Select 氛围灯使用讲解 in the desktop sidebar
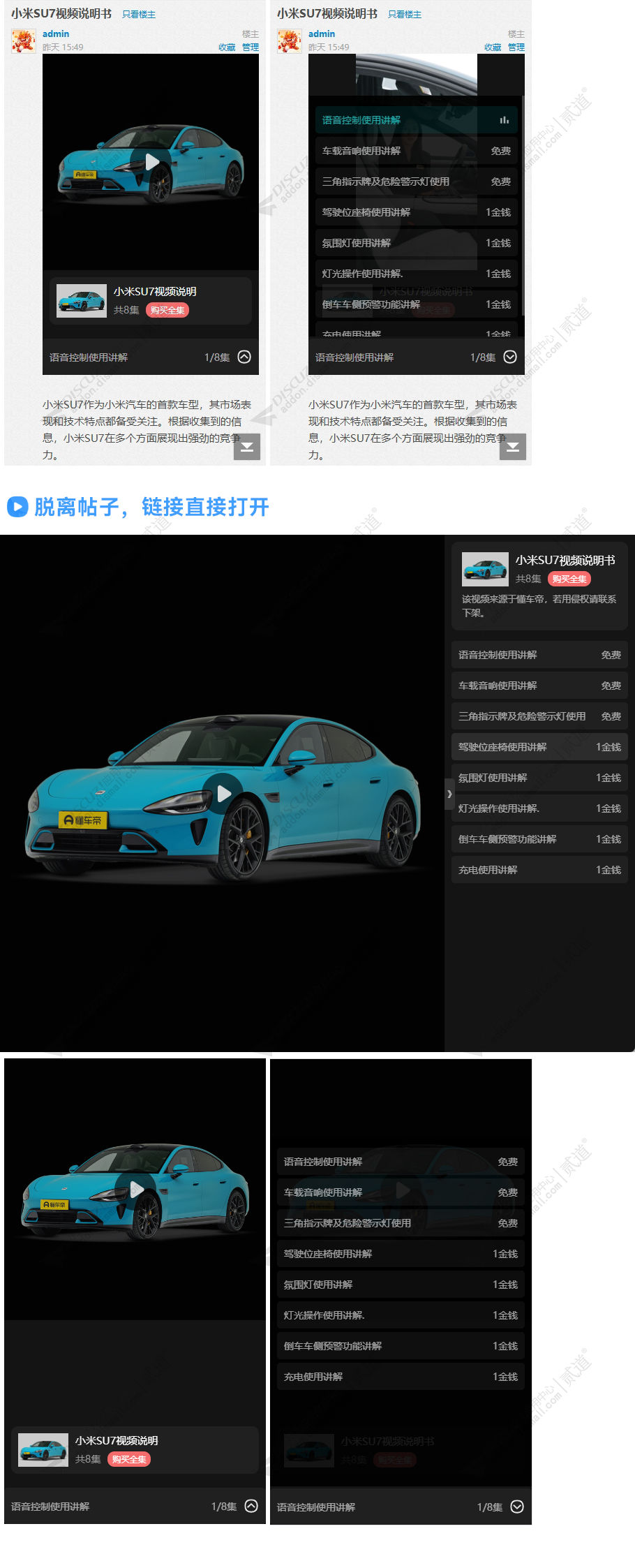Screen dimensions: 635x1568 tap(539, 778)
